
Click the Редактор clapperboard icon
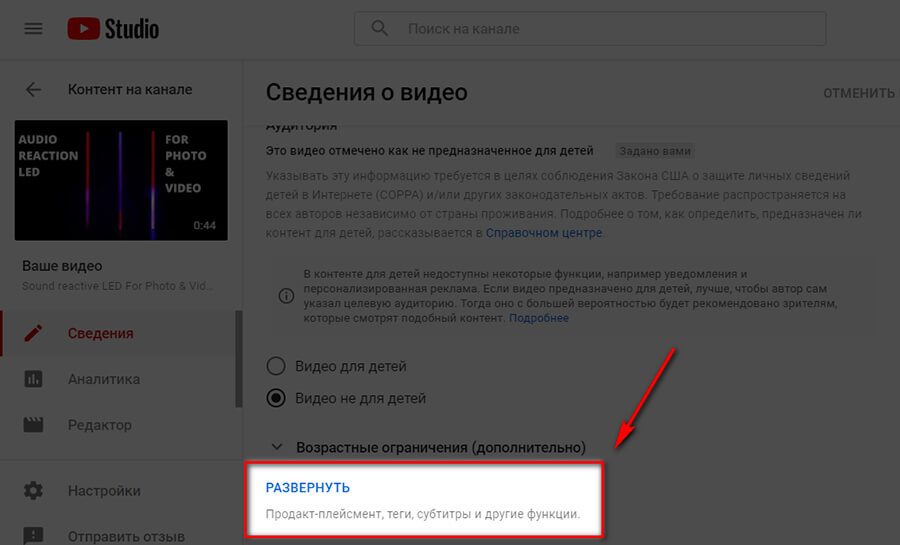point(33,425)
